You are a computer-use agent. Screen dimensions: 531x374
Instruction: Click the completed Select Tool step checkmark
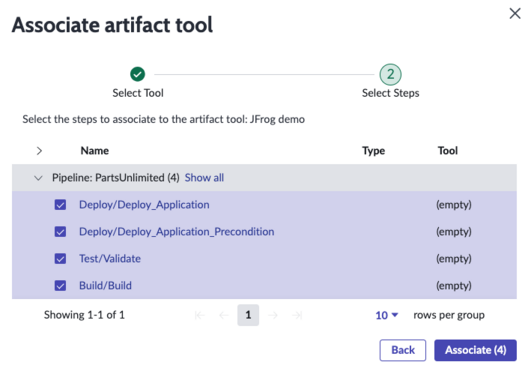[x=137, y=74]
